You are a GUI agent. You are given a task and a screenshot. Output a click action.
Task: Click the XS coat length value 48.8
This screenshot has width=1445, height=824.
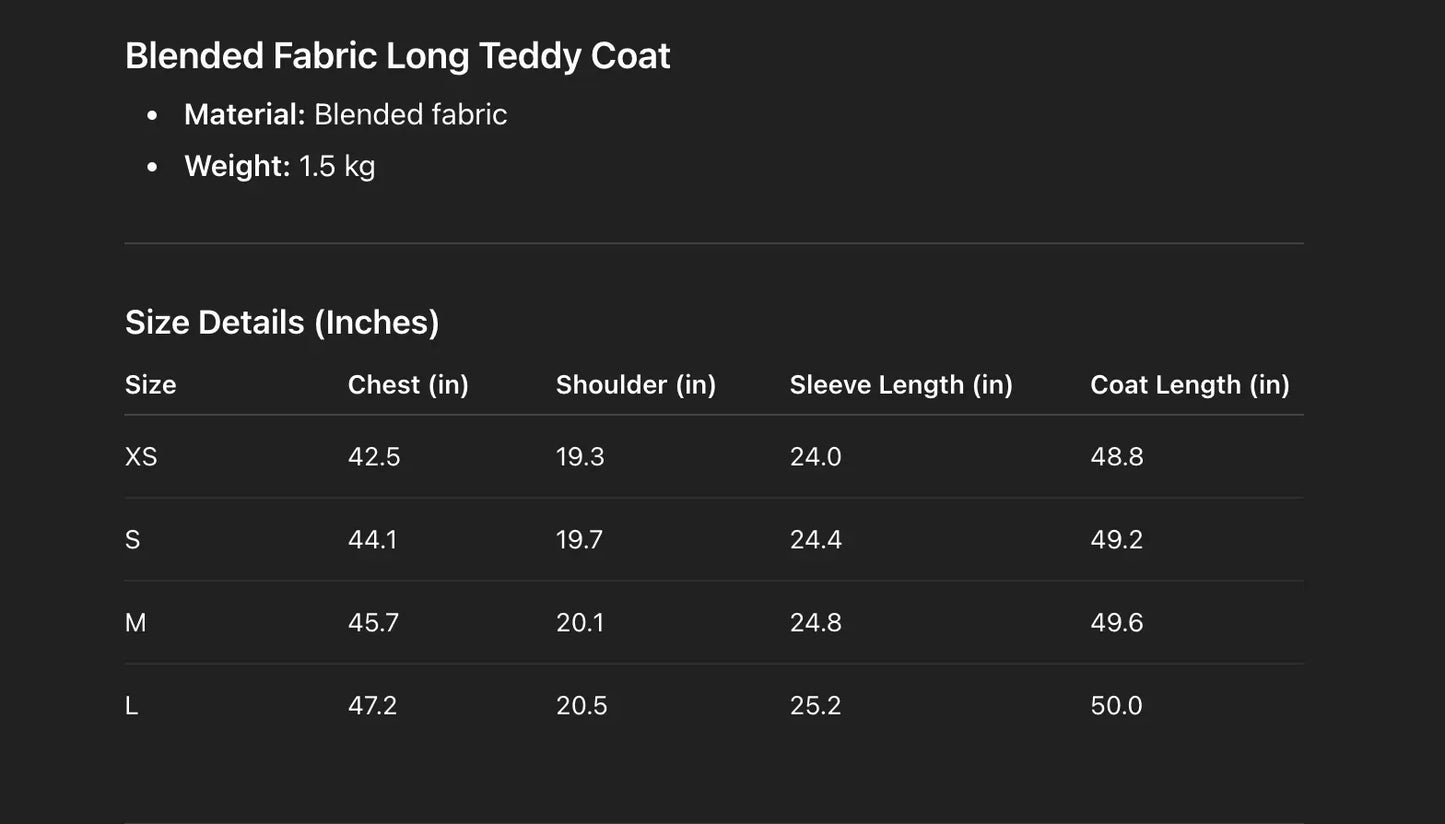coord(1117,457)
